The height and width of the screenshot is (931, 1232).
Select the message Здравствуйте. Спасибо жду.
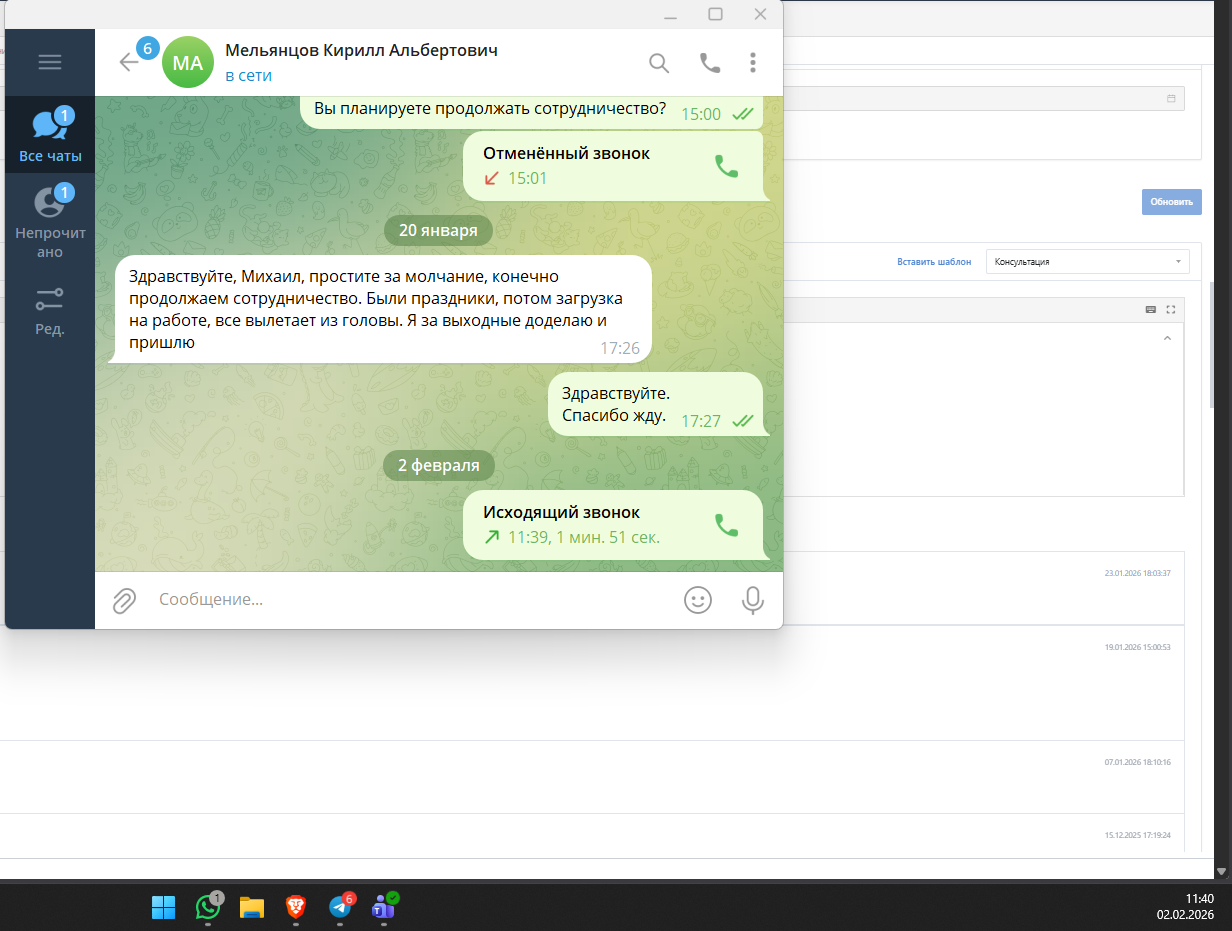point(656,404)
